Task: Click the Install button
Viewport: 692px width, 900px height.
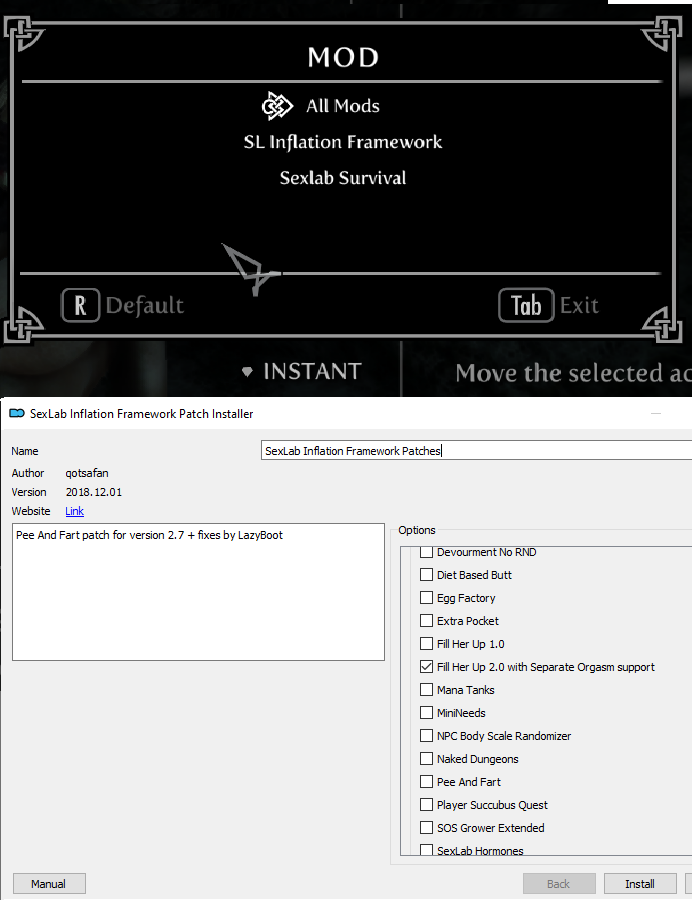Action: pyautogui.click(x=640, y=883)
